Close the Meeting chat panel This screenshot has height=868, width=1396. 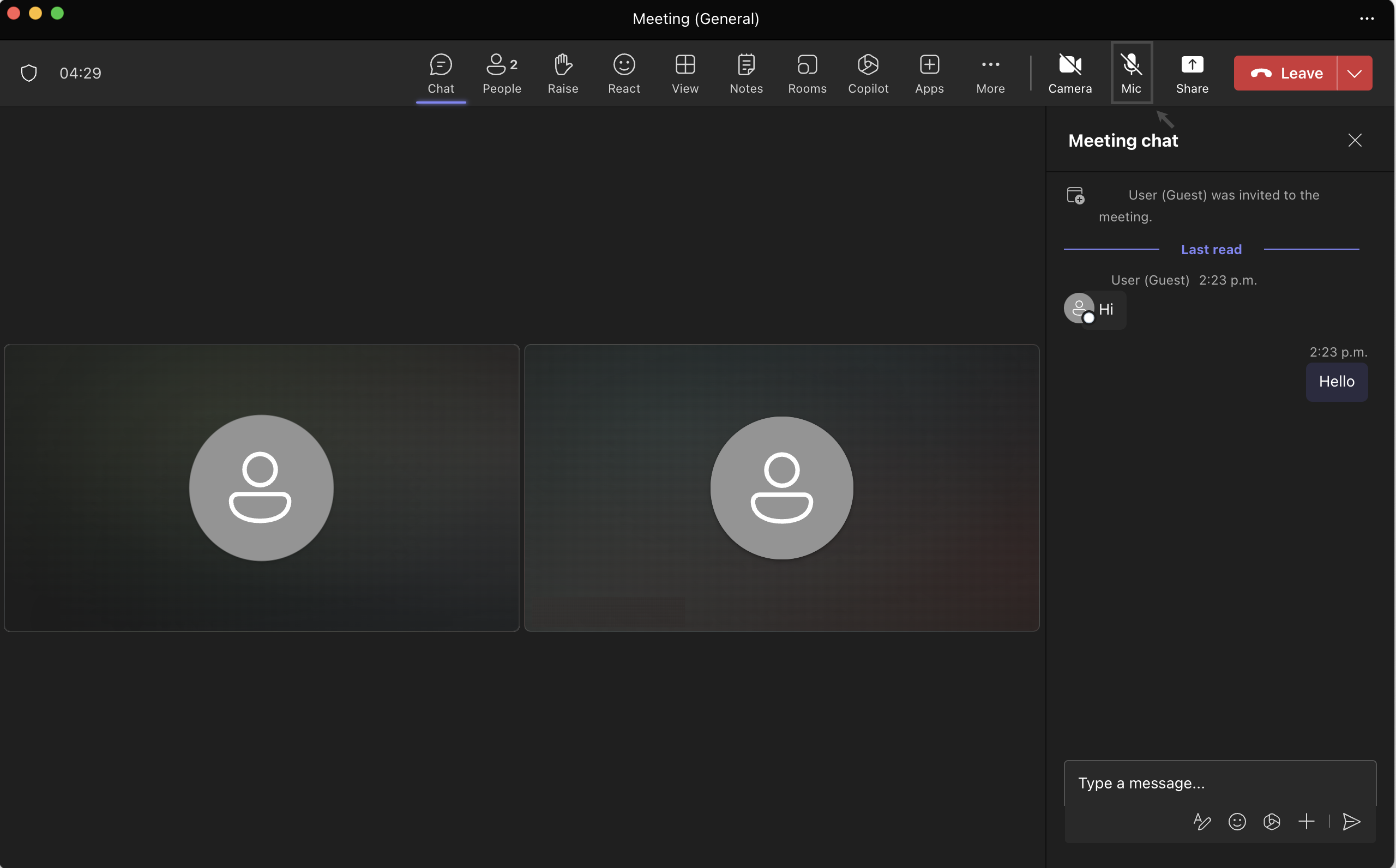(1355, 140)
